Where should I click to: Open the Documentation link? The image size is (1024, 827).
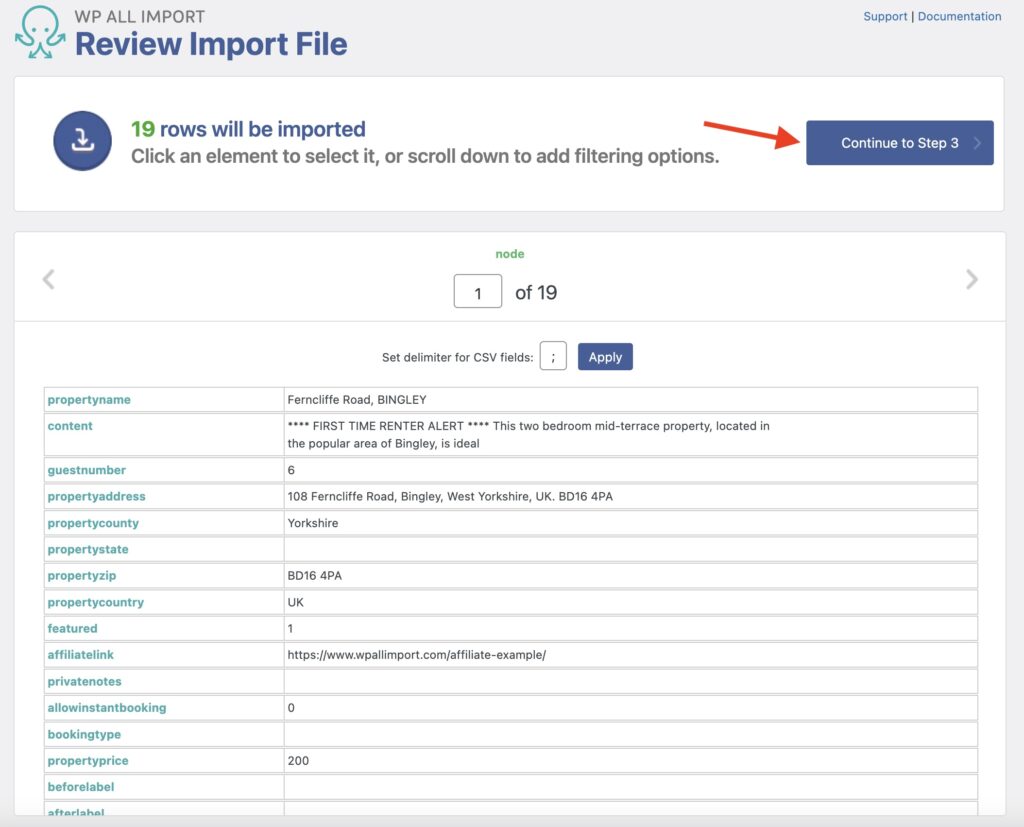[x=959, y=16]
